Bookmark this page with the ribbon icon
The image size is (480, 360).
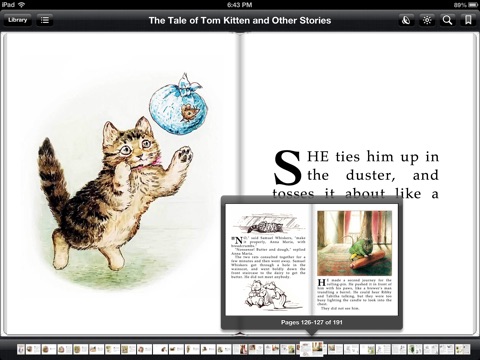tap(468, 20)
